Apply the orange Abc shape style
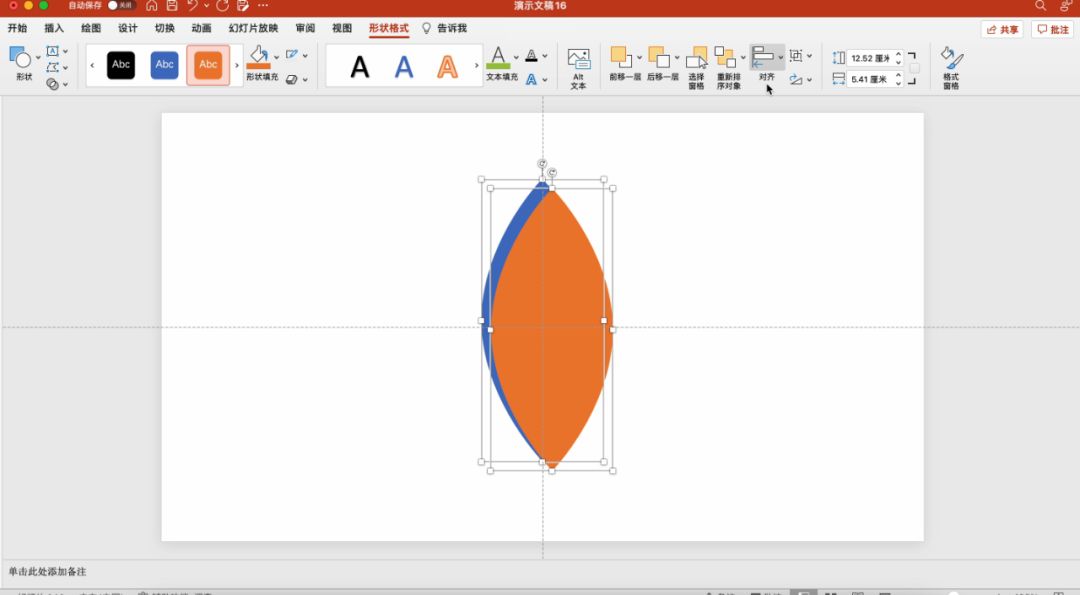Image resolution: width=1080 pixels, height=595 pixels. point(208,65)
